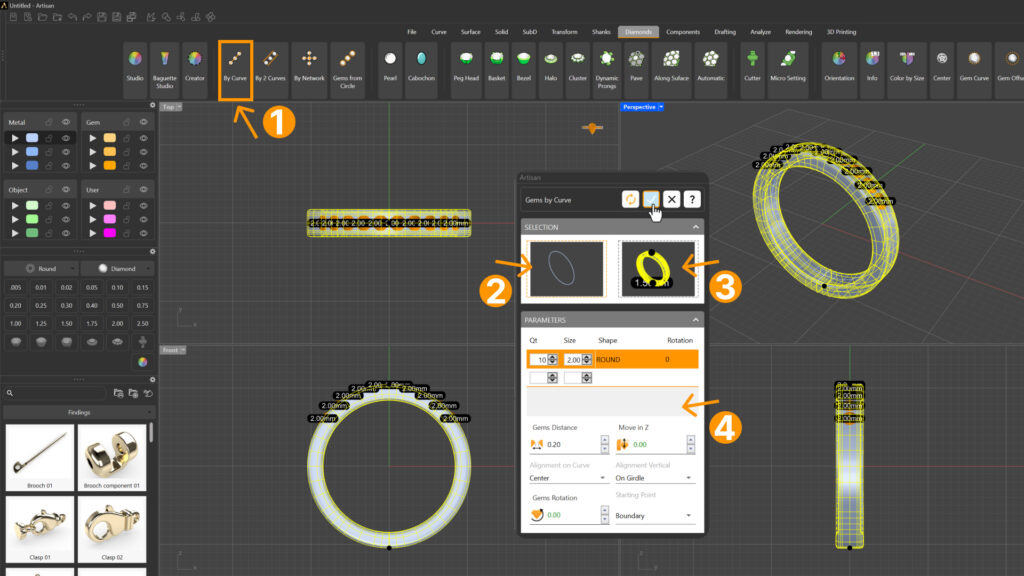Open the Alignment on Curve dropdown
The height and width of the screenshot is (576, 1024).
(x=567, y=478)
